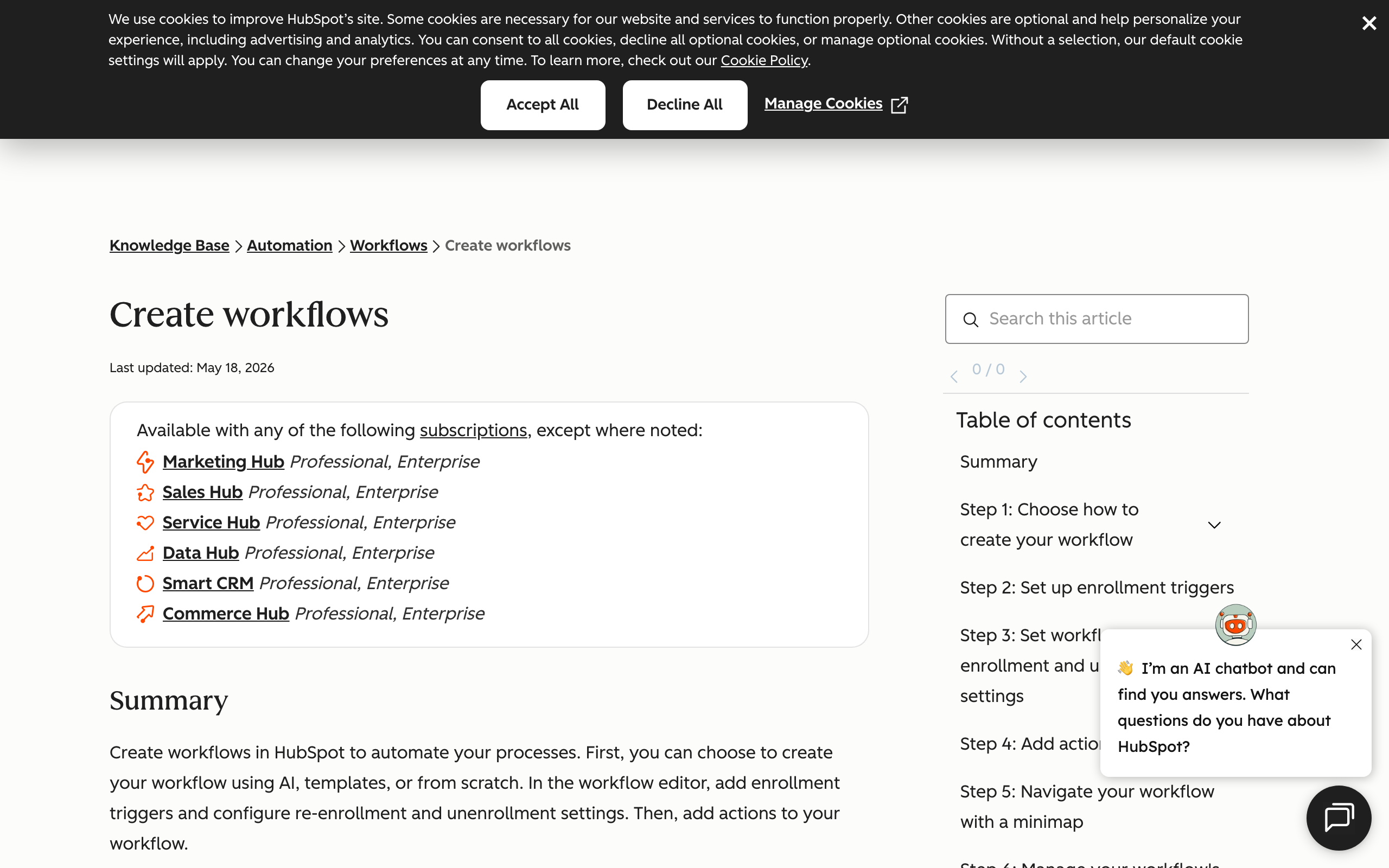Jump to Step 1: Choose how to create
The height and width of the screenshot is (868, 1389).
pos(1049,525)
